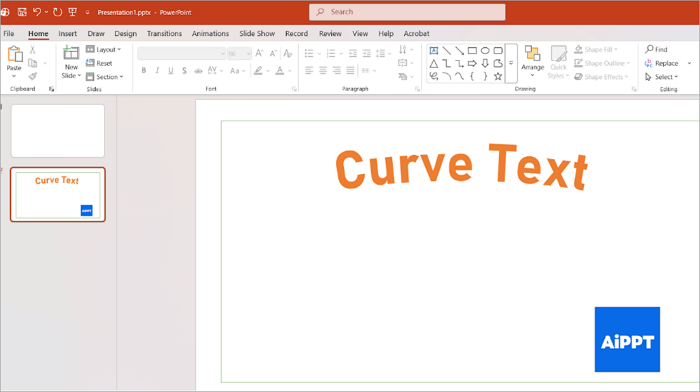
Task: Click the Paste clipboard icon
Action: 14,54
